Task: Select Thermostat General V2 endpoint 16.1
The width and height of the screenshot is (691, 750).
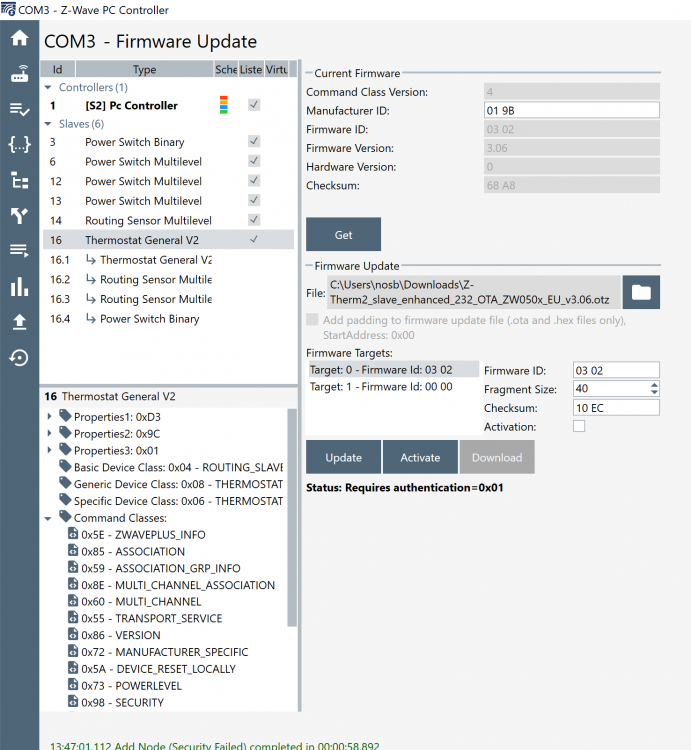Action: pyautogui.click(x=155, y=260)
